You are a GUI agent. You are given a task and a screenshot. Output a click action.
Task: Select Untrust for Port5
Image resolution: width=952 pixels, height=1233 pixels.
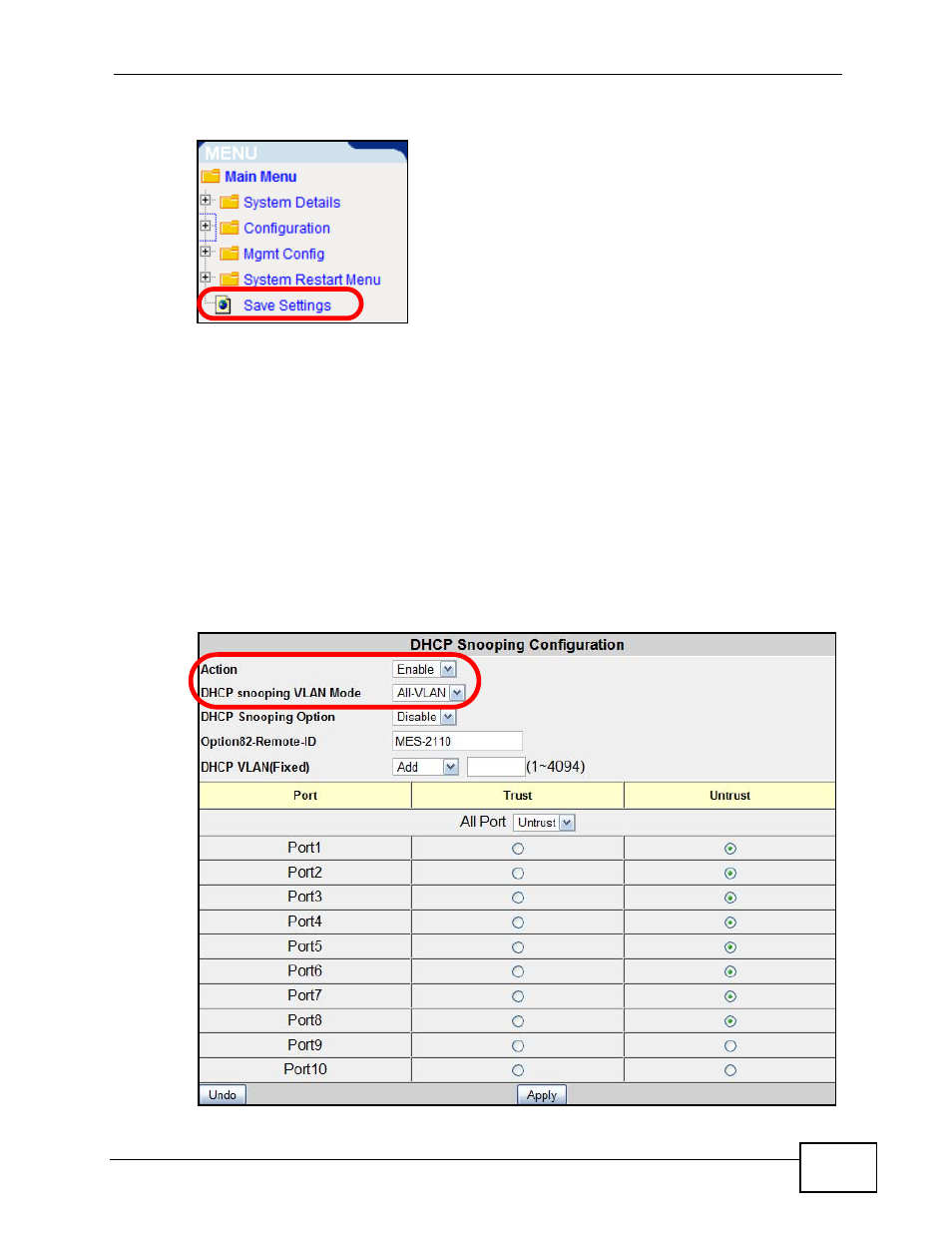tap(730, 947)
